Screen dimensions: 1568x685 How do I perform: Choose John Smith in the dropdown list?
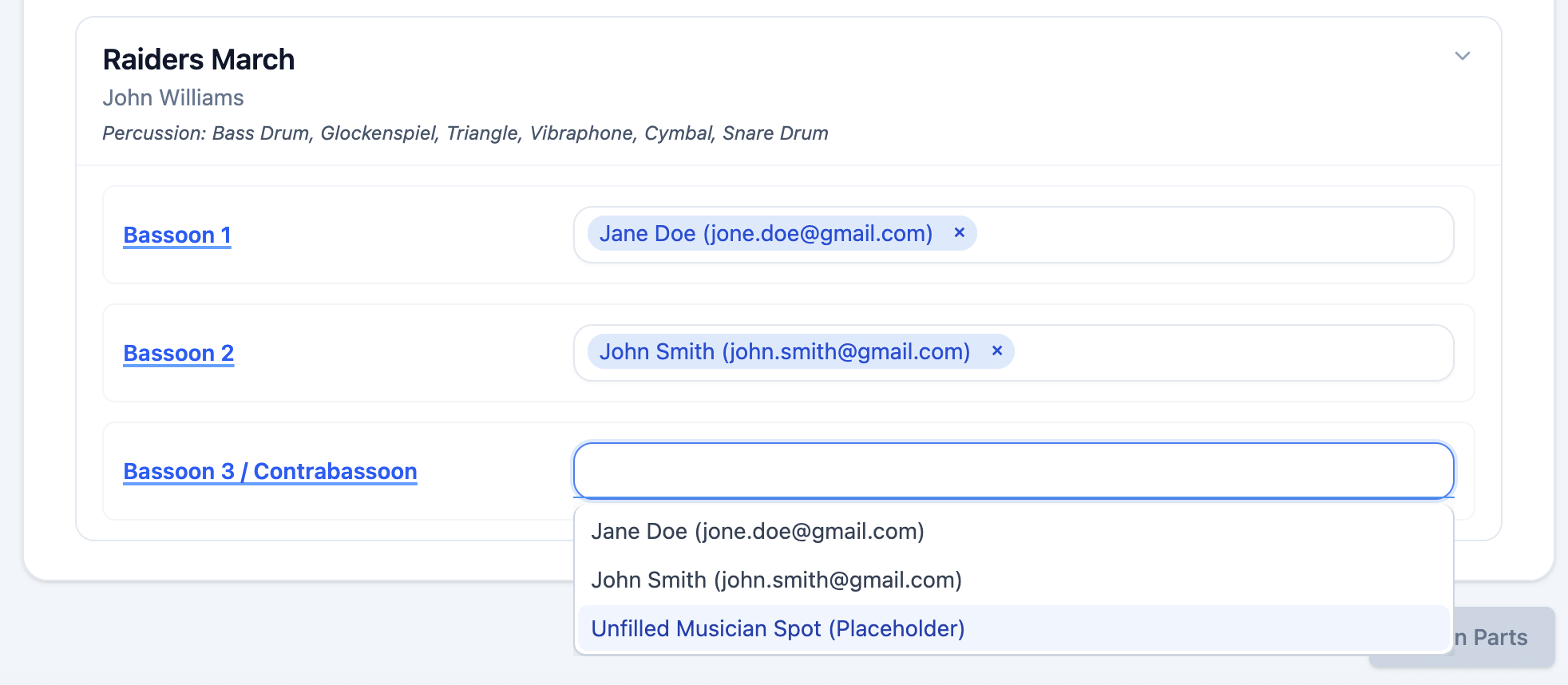coord(1013,580)
